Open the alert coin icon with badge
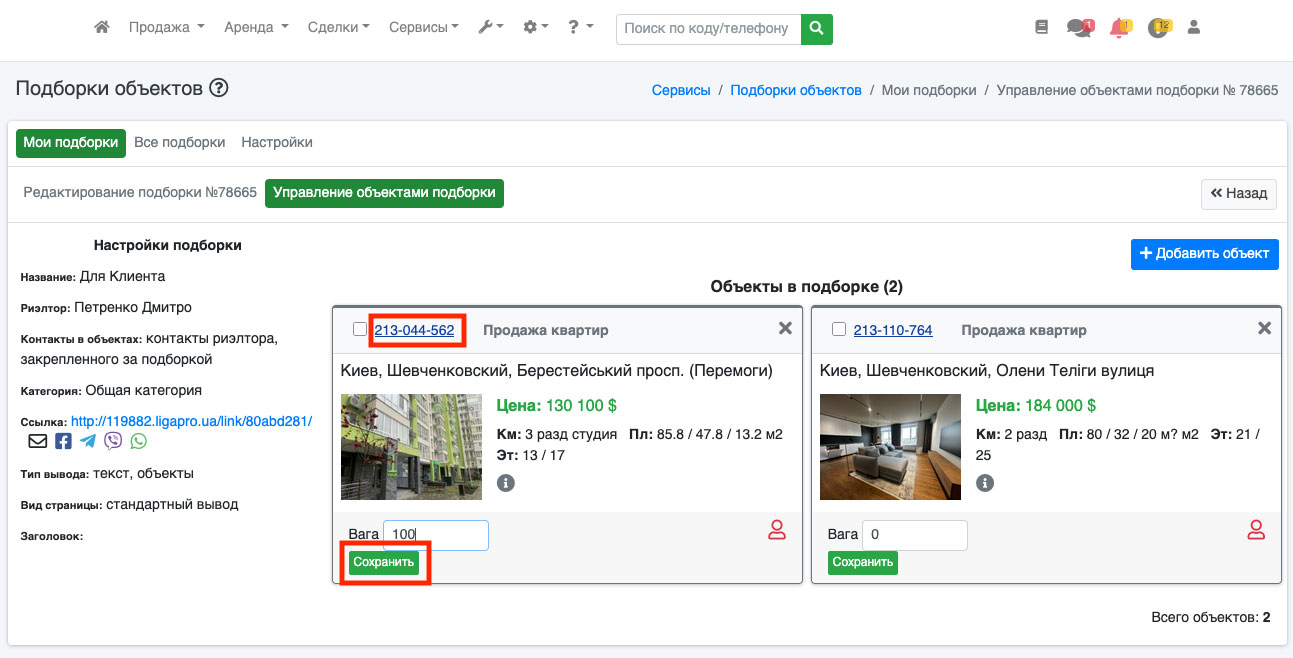The height and width of the screenshot is (658, 1293). 1159,28
